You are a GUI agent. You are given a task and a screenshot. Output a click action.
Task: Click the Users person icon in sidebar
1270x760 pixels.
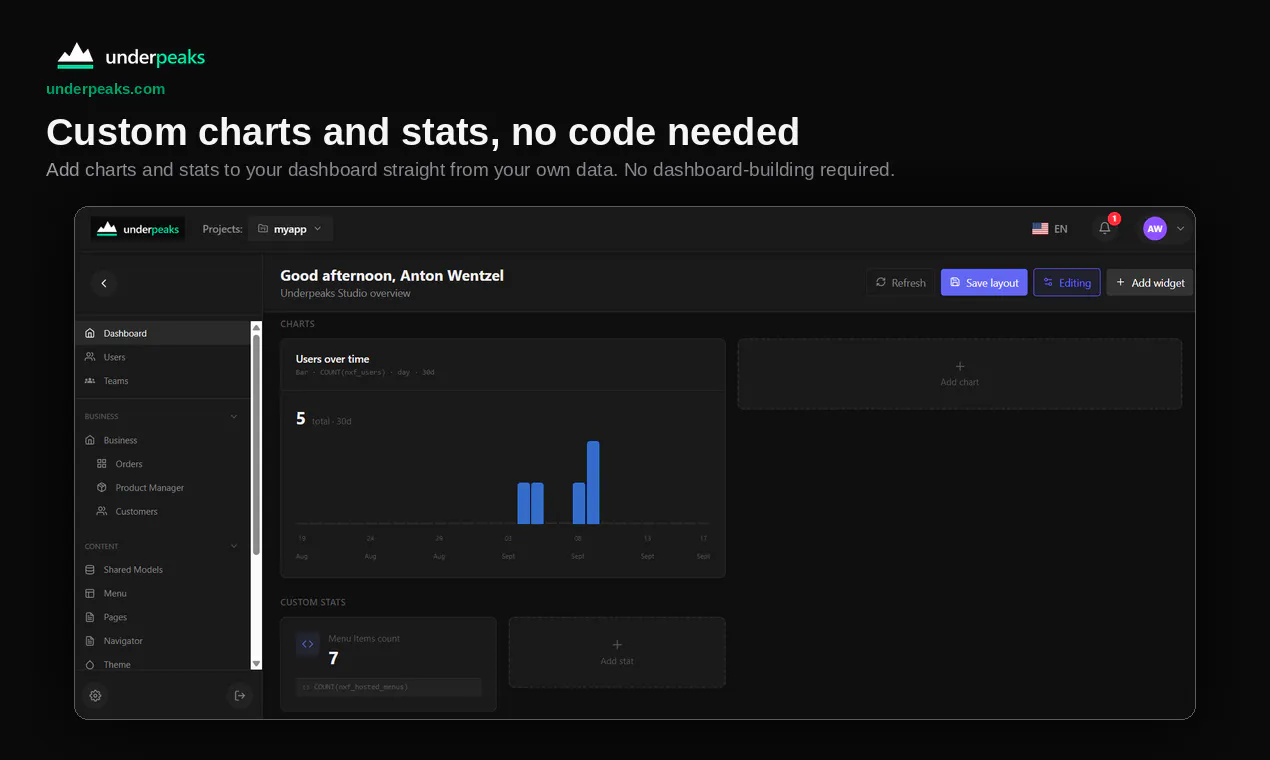coord(90,357)
